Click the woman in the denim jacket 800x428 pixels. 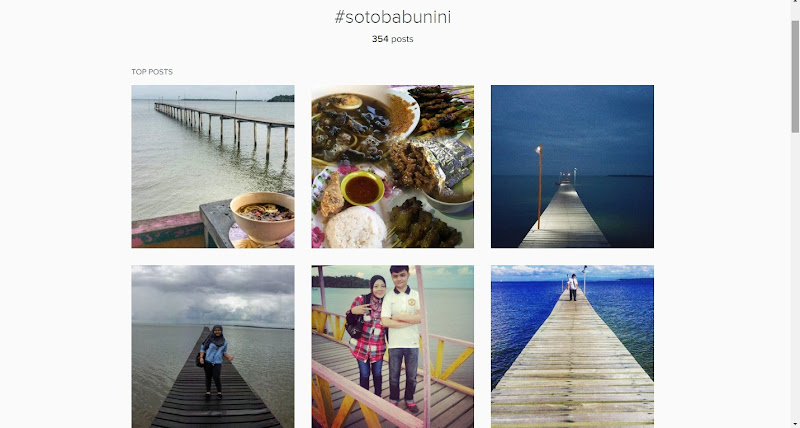tap(213, 362)
